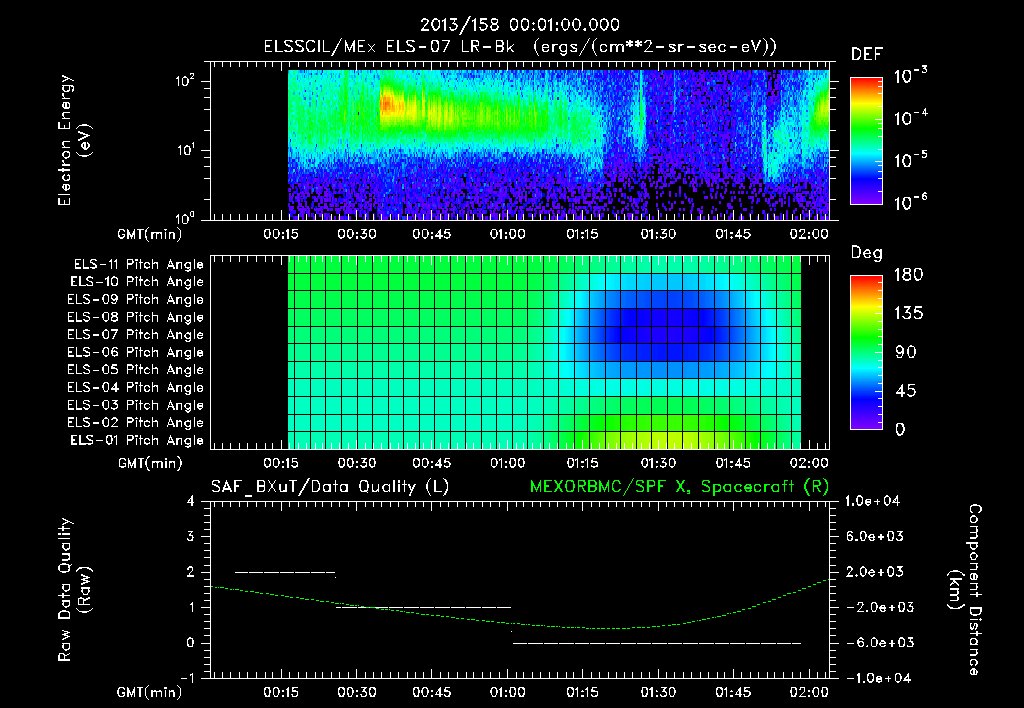This screenshot has width=1024, height=708.
Task: Click the 1.0e+04 right axis value
Action: pos(872,501)
